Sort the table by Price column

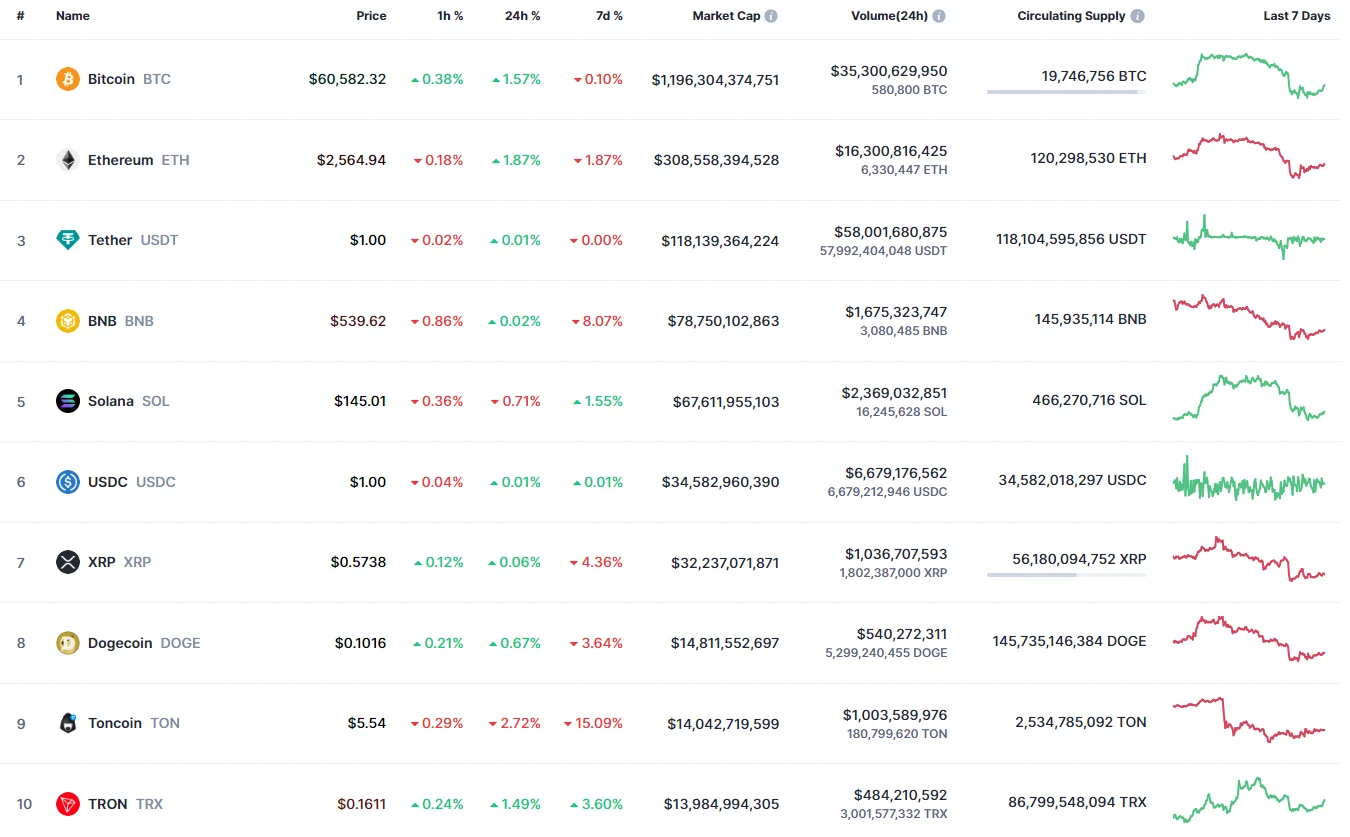tap(371, 16)
